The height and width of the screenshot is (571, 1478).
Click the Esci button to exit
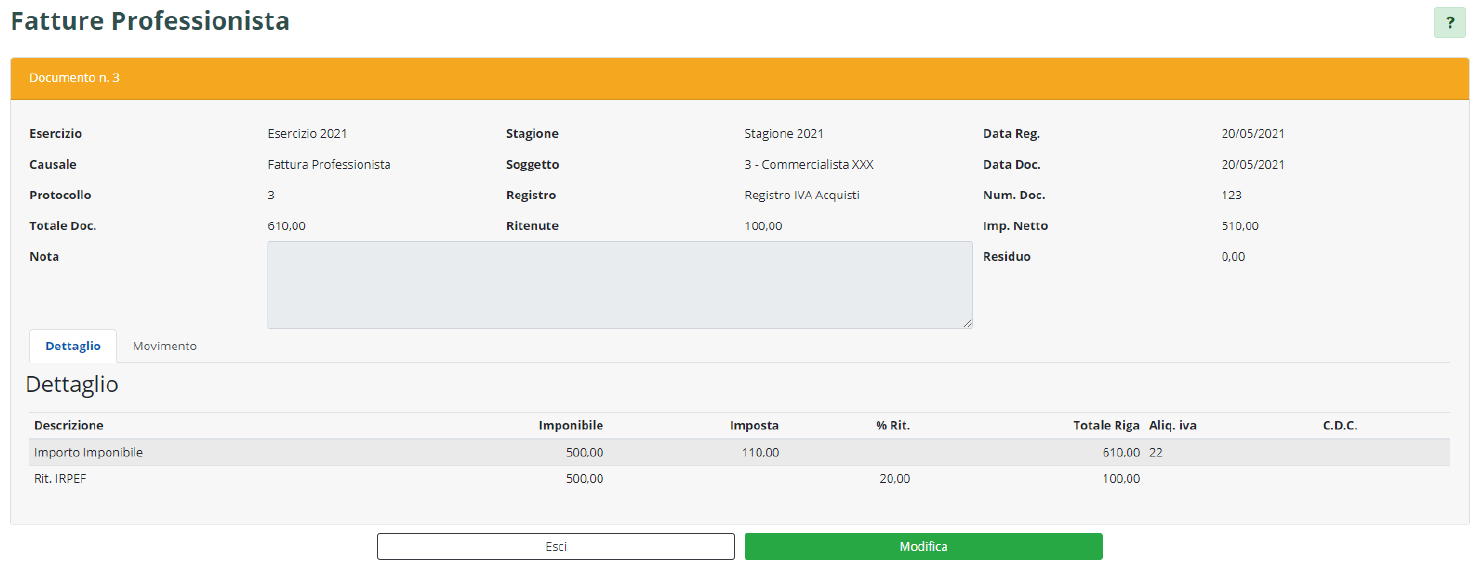pyautogui.click(x=555, y=547)
